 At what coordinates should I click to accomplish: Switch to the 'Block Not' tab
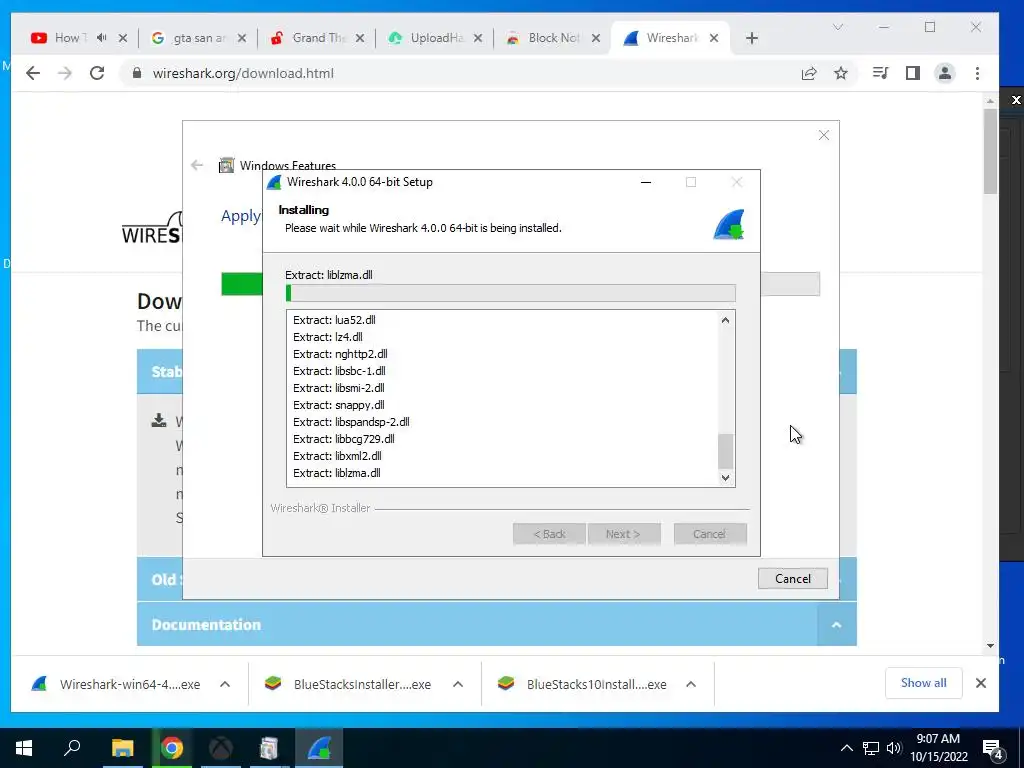point(552,38)
